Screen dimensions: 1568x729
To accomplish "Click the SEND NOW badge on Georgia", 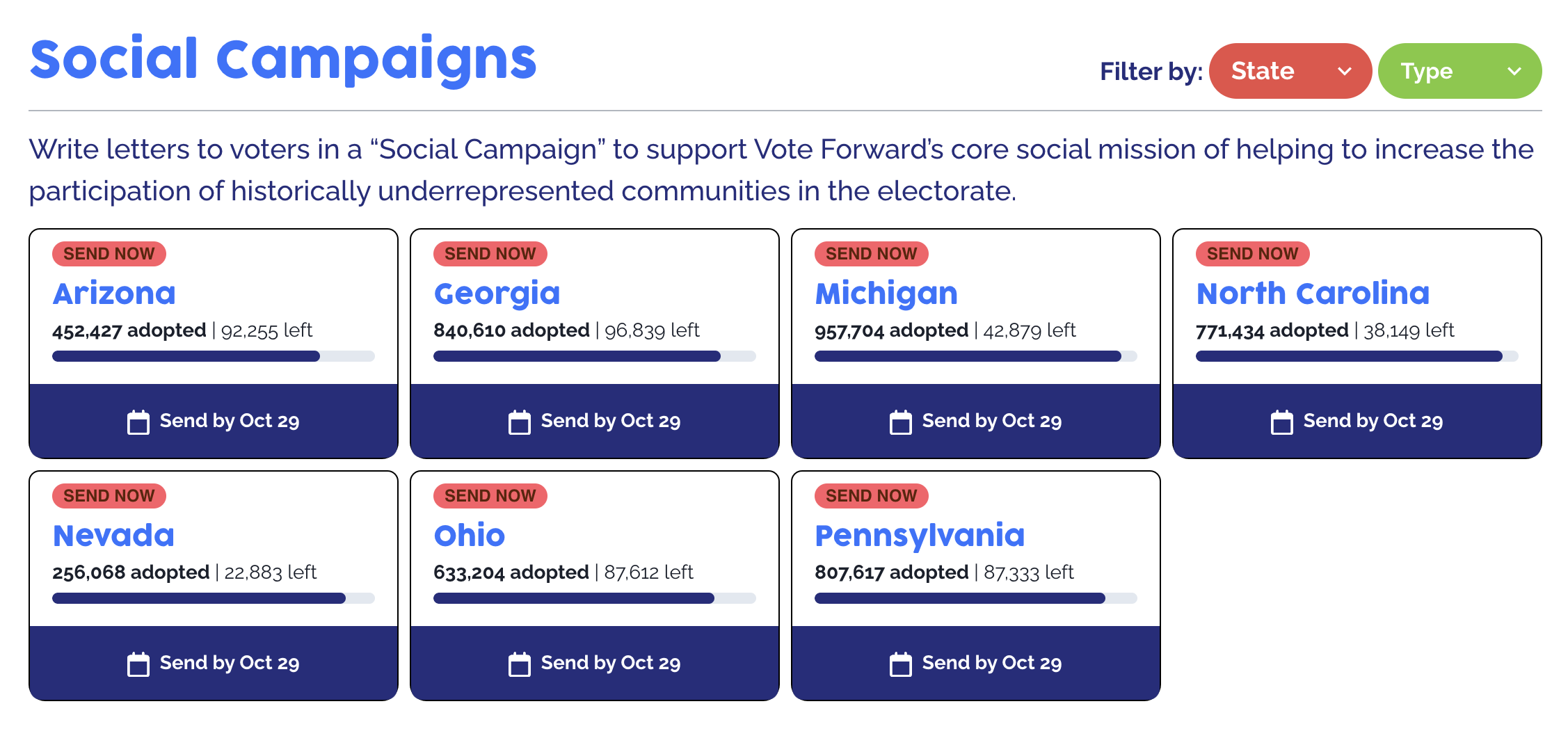I will (490, 254).
